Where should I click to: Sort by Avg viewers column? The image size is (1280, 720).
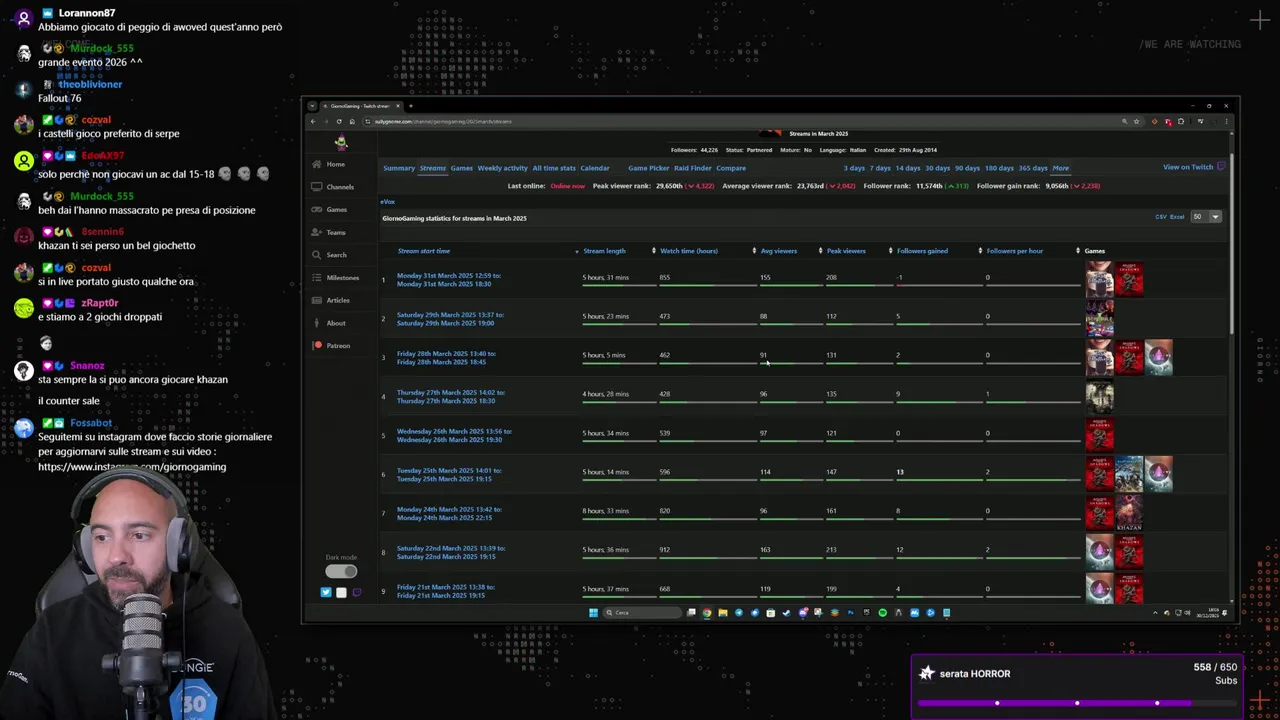tap(779, 251)
